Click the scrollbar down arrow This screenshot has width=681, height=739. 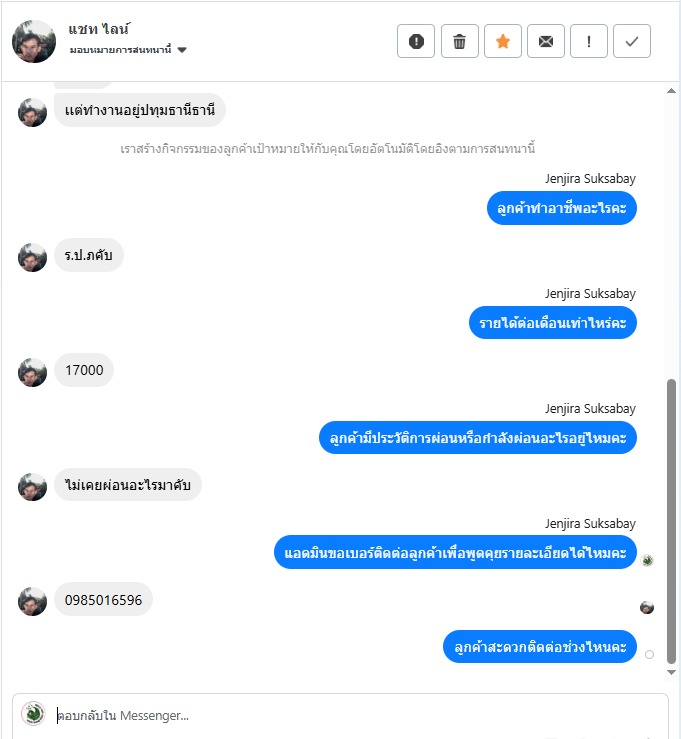tap(672, 673)
